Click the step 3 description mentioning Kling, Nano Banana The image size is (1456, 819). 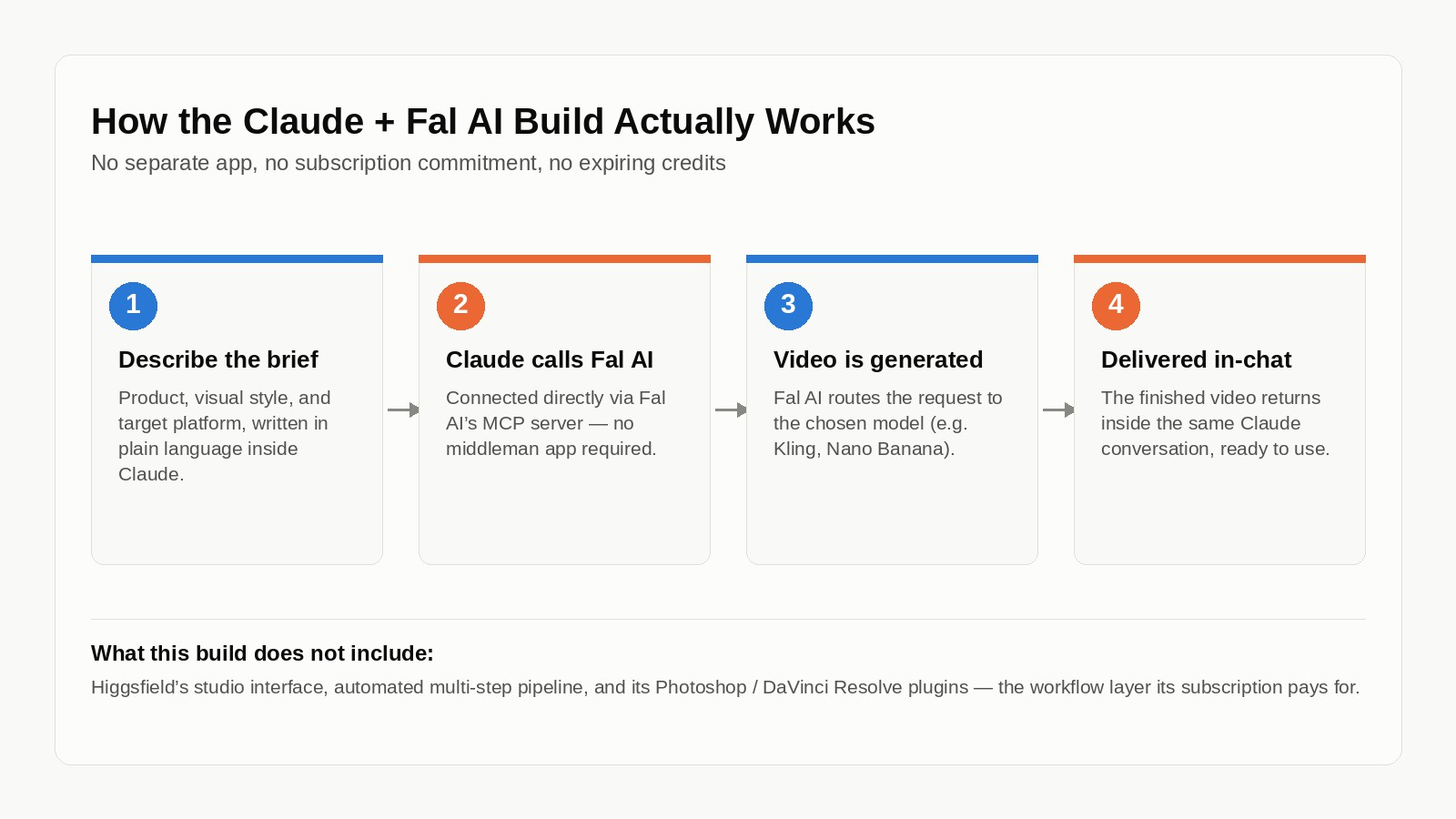pos(887,423)
